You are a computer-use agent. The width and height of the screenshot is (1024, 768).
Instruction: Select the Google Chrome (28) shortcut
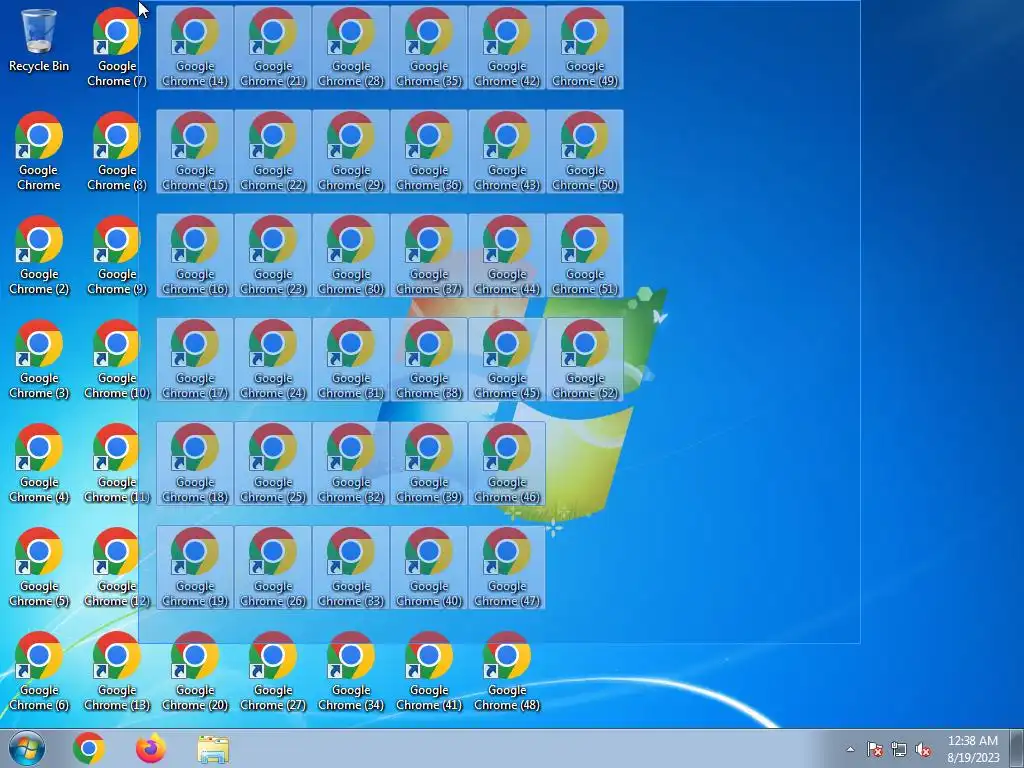[x=351, y=47]
